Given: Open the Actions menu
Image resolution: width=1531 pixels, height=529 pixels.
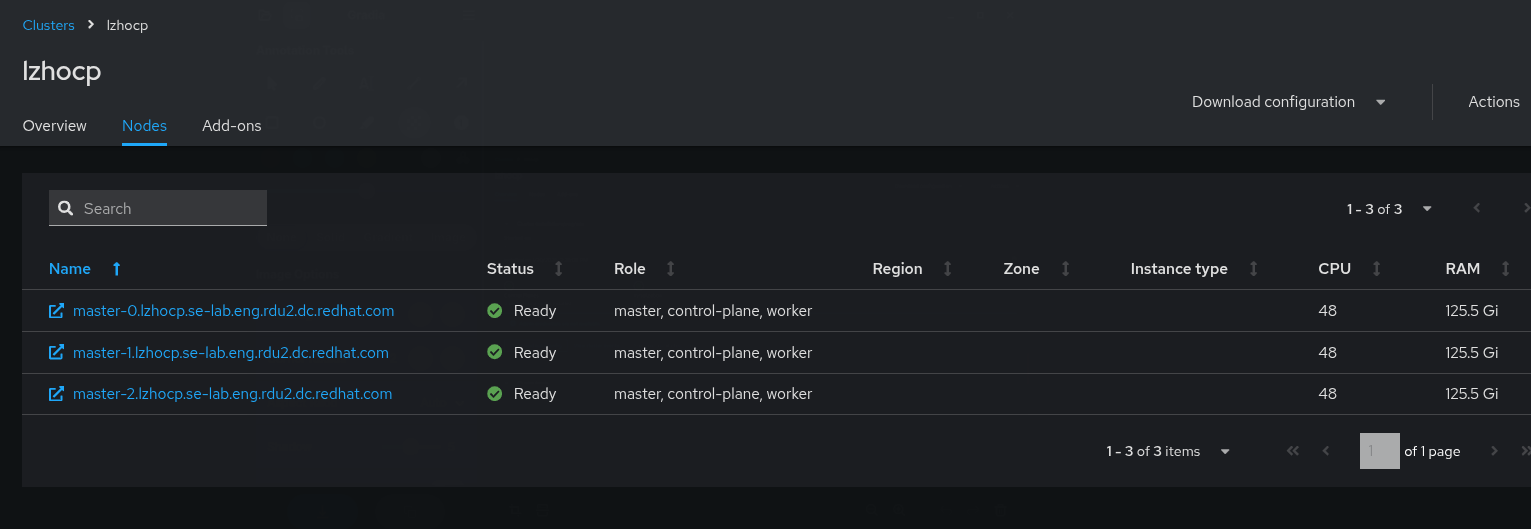Looking at the screenshot, I should point(1494,102).
